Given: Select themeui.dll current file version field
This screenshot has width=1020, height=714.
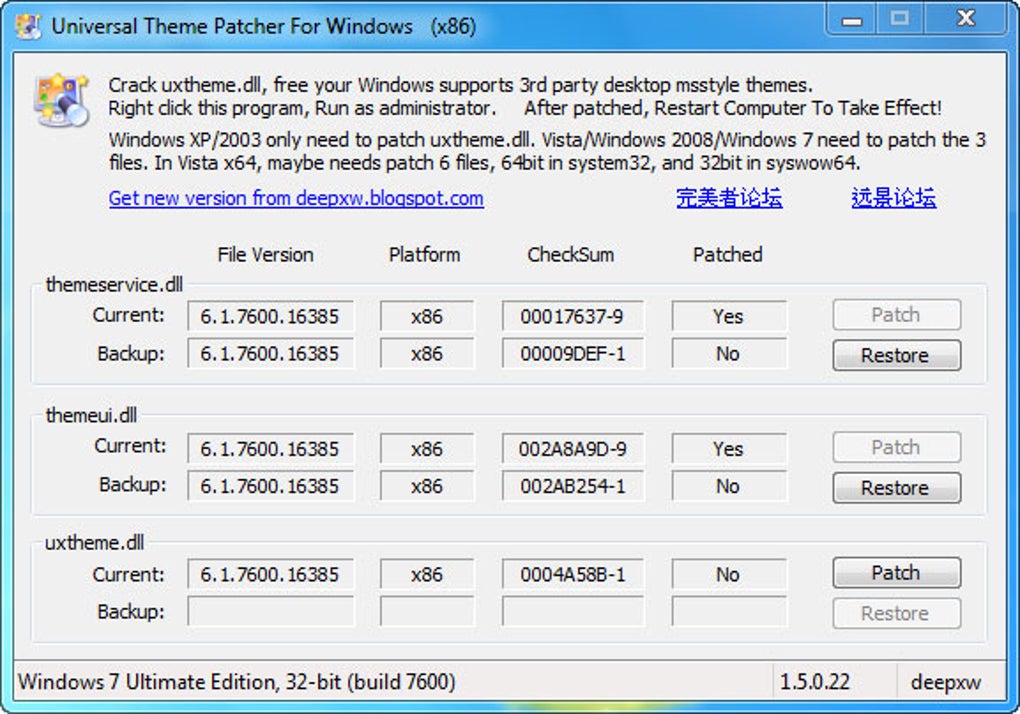Looking at the screenshot, I should pyautogui.click(x=271, y=449).
